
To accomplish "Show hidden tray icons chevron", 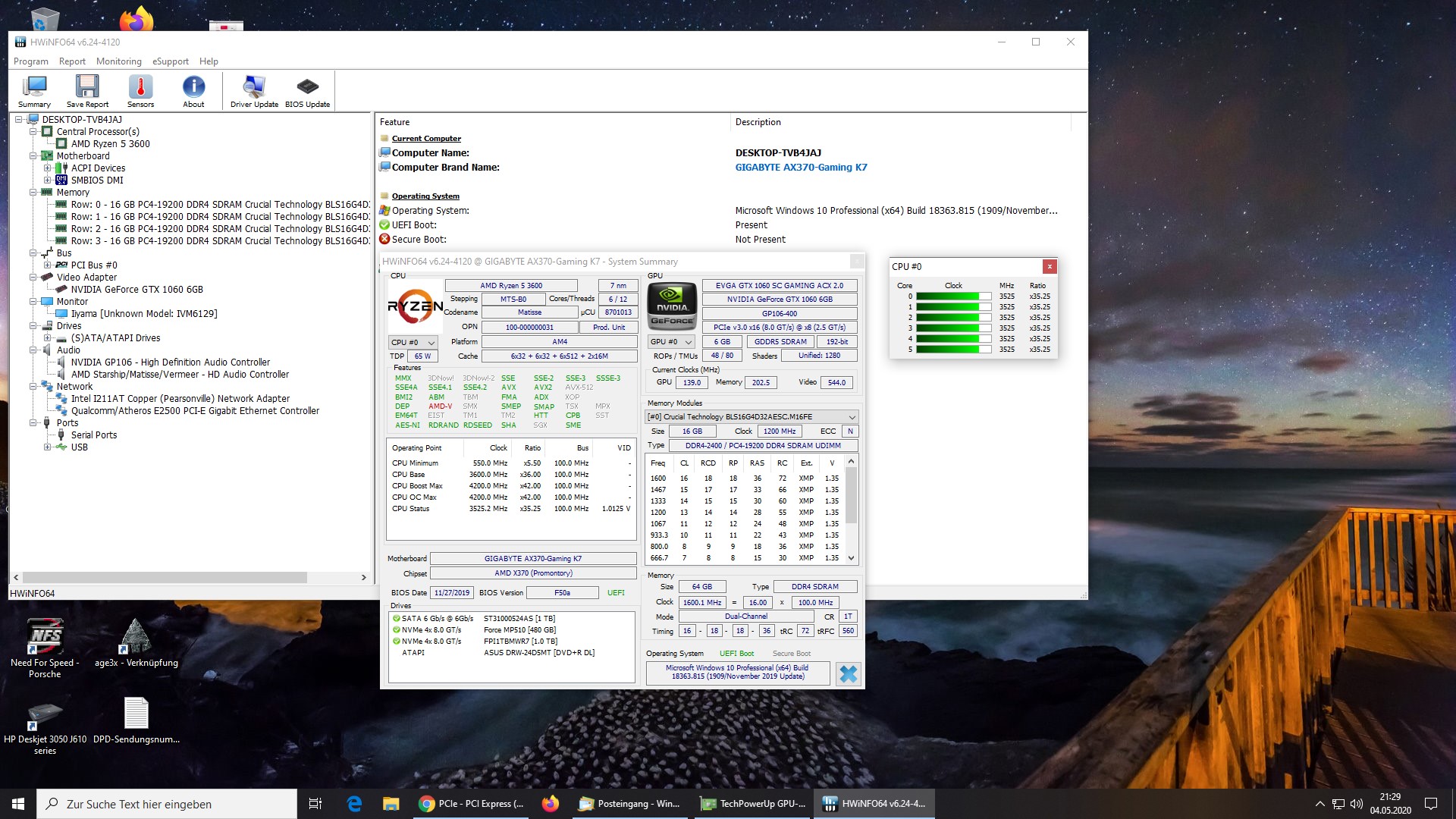I will tap(1319, 804).
